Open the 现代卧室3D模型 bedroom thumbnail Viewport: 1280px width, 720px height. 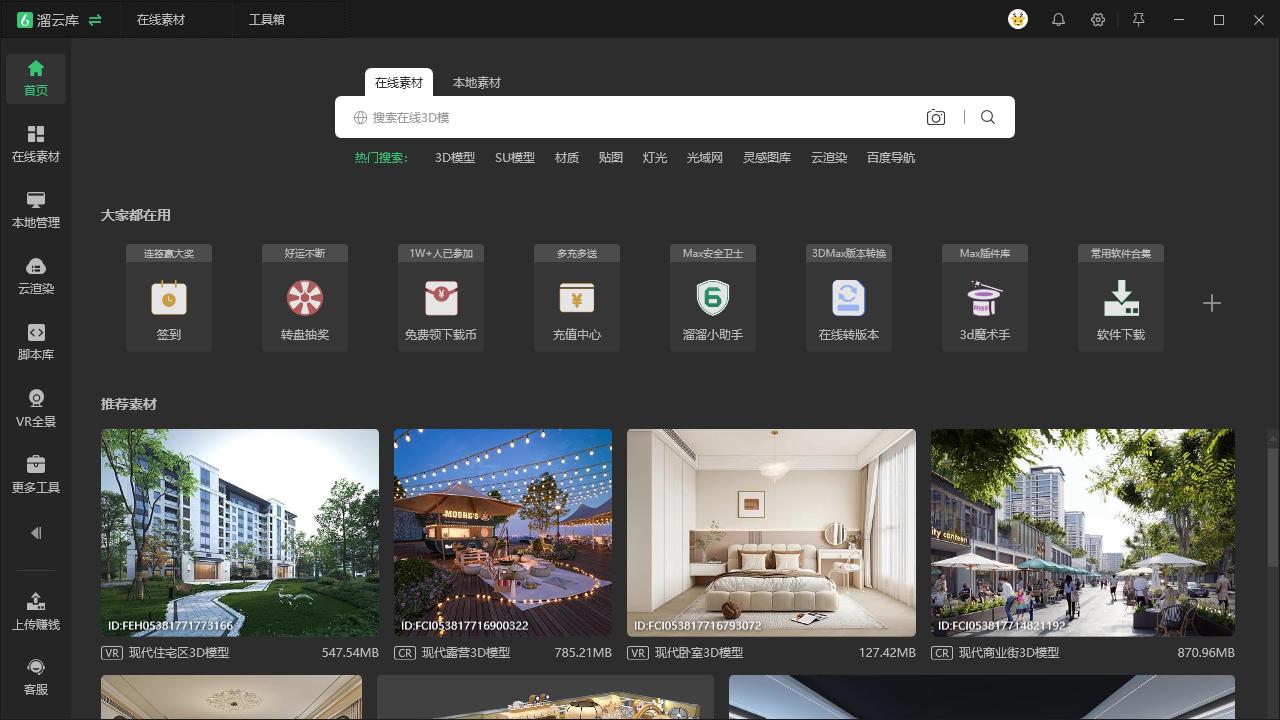pyautogui.click(x=770, y=532)
